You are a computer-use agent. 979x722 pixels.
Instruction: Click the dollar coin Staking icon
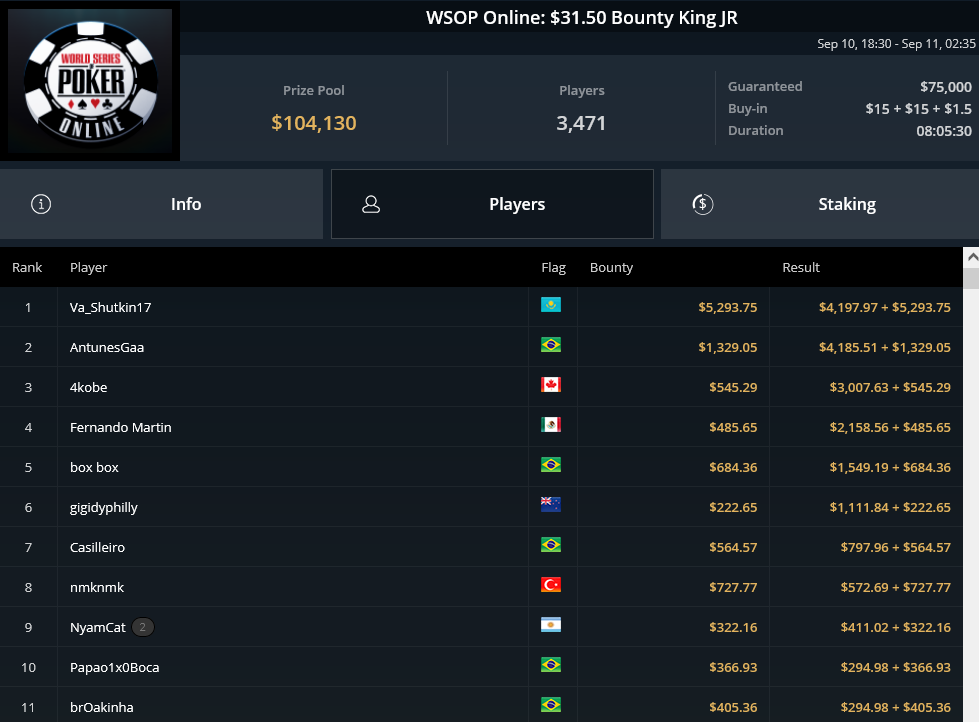click(702, 204)
